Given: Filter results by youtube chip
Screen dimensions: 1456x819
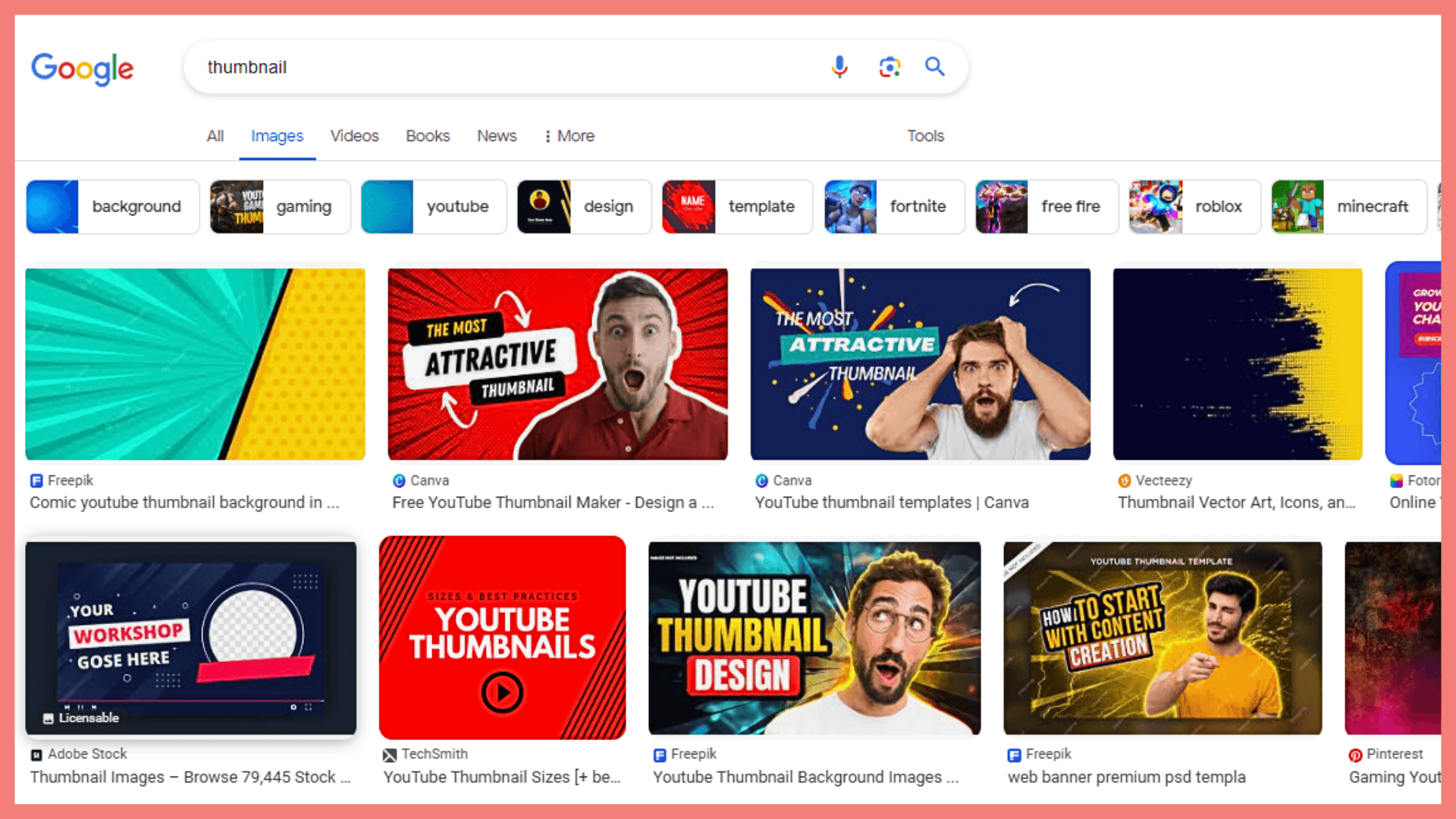Looking at the screenshot, I should pyautogui.click(x=433, y=206).
